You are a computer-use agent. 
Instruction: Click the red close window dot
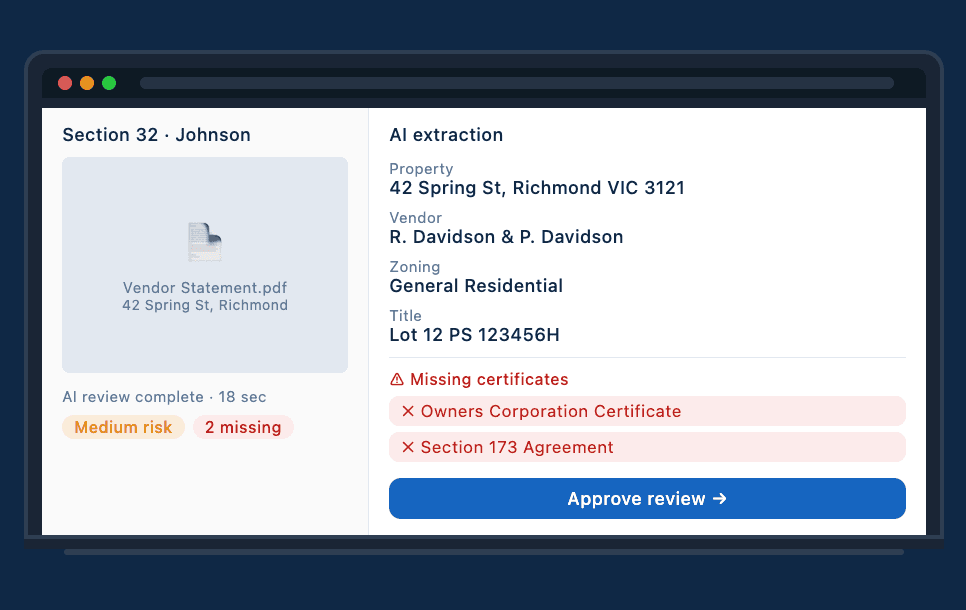point(65,83)
